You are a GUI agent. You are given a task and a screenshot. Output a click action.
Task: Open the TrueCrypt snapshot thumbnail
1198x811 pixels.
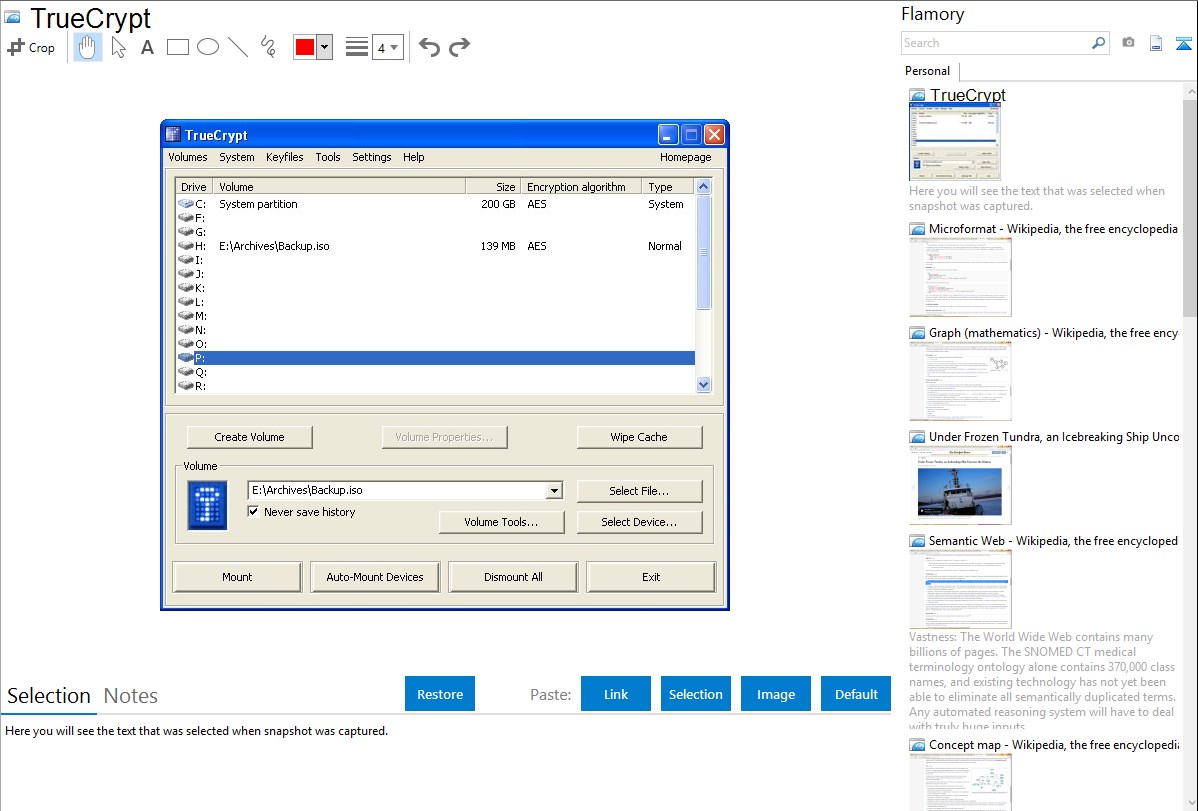954,141
